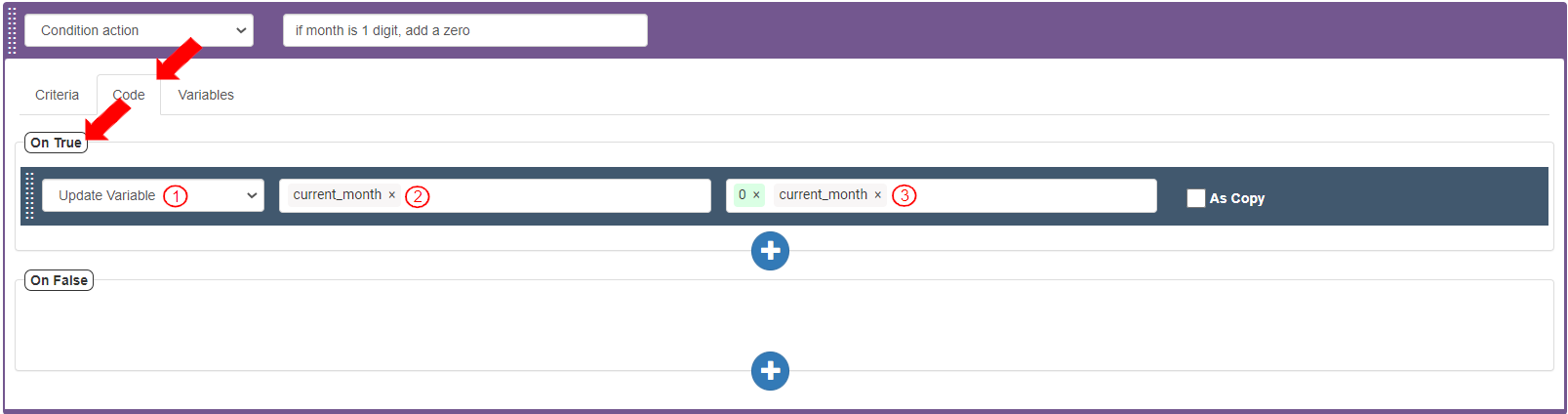Remove the 0 tag from value field
The height and width of the screenshot is (414, 1568).
coord(756,195)
